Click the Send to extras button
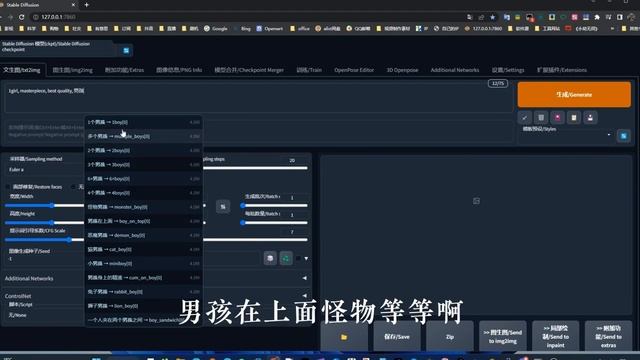The width and height of the screenshot is (640, 360). point(608,337)
